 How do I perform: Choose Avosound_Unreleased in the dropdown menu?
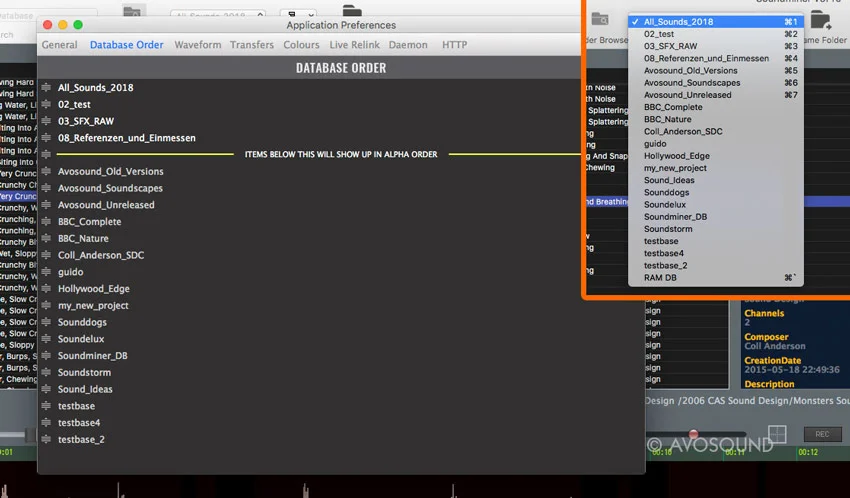[716, 95]
